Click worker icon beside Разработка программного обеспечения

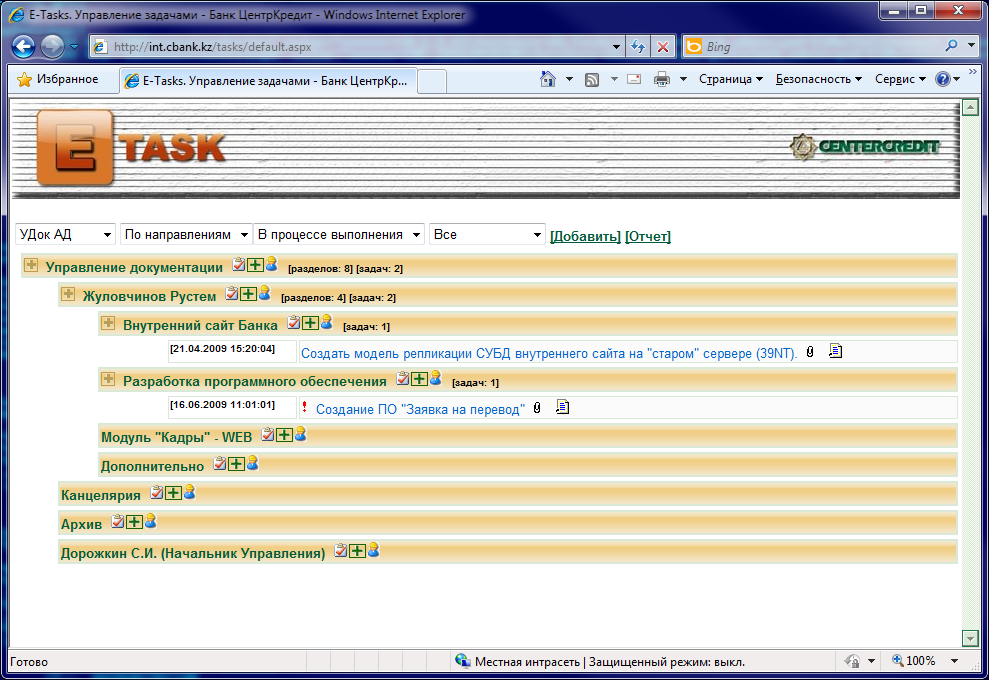(x=436, y=378)
